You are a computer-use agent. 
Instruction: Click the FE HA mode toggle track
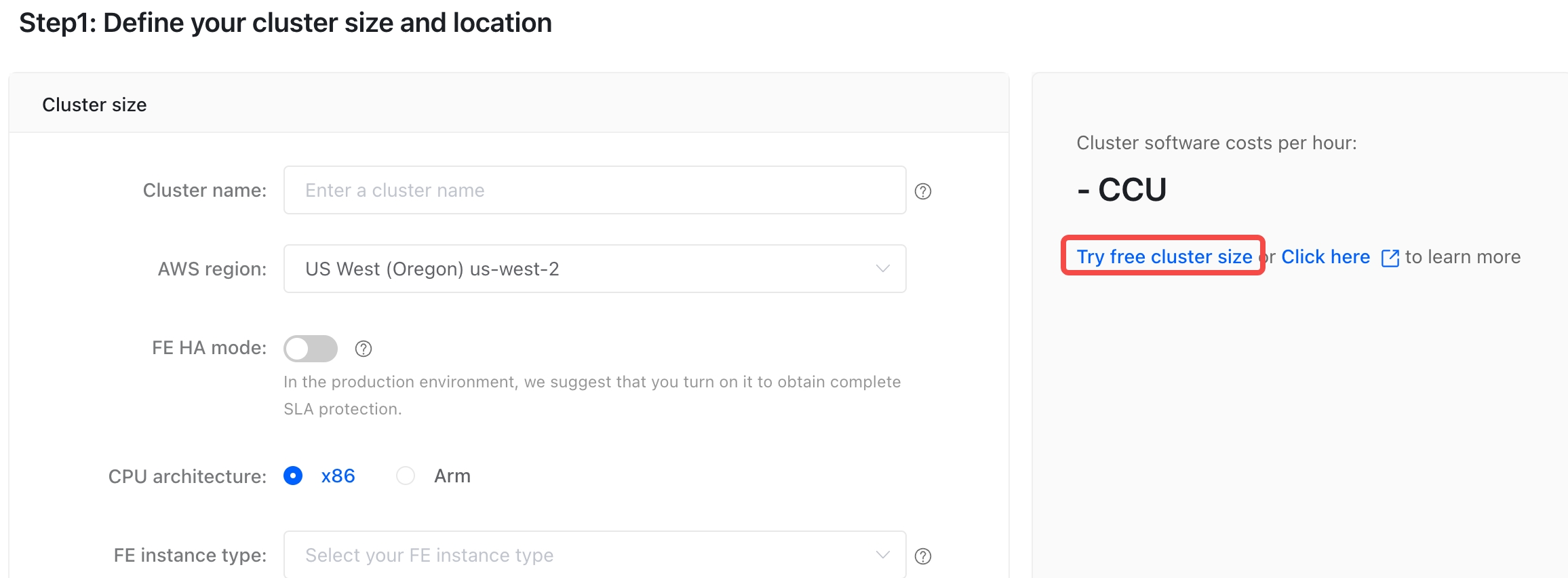point(310,348)
